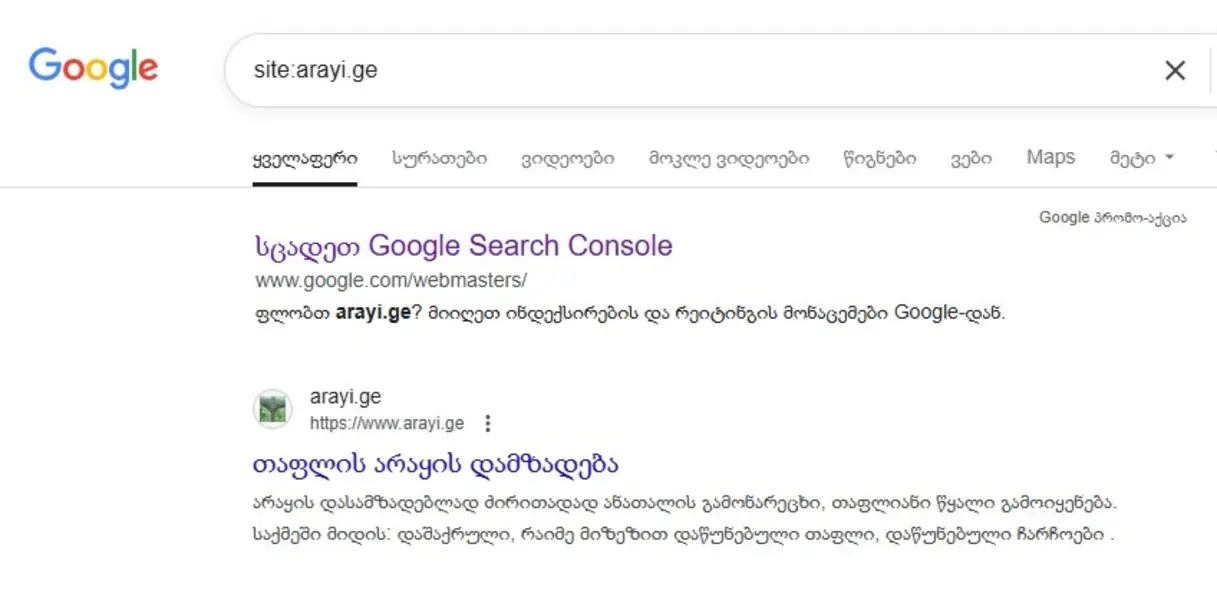1217x600 pixels.
Task: Click the Google პრომო-აქცია label
Action: 1112,217
